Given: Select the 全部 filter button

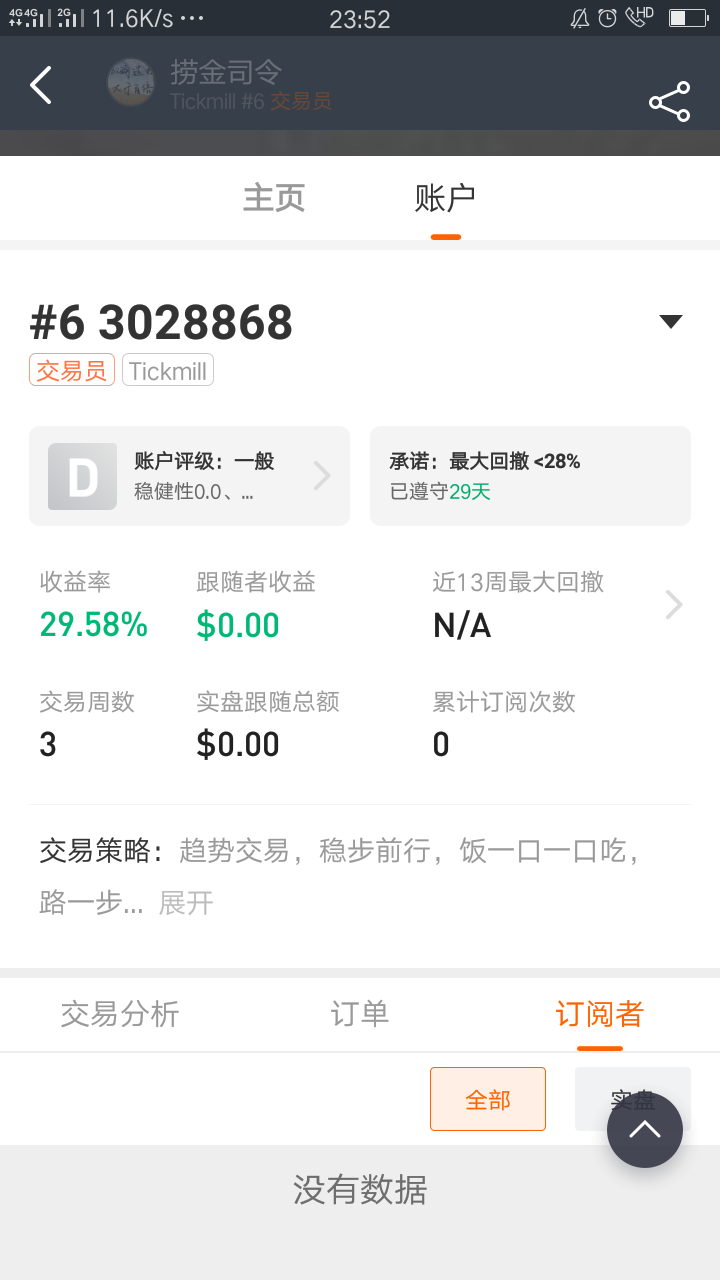Looking at the screenshot, I should (x=488, y=1099).
